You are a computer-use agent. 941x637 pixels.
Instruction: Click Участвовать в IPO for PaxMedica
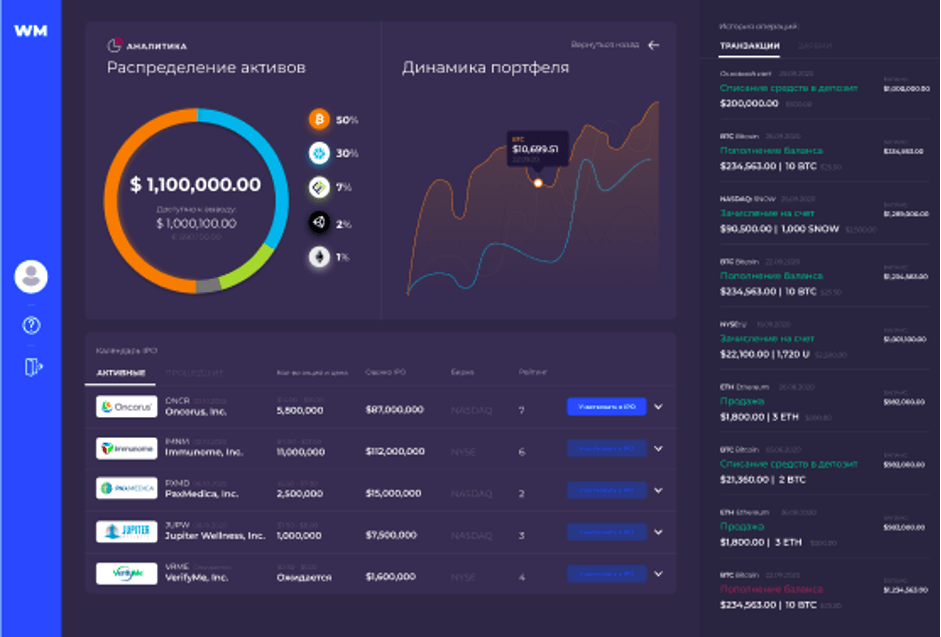[x=607, y=491]
